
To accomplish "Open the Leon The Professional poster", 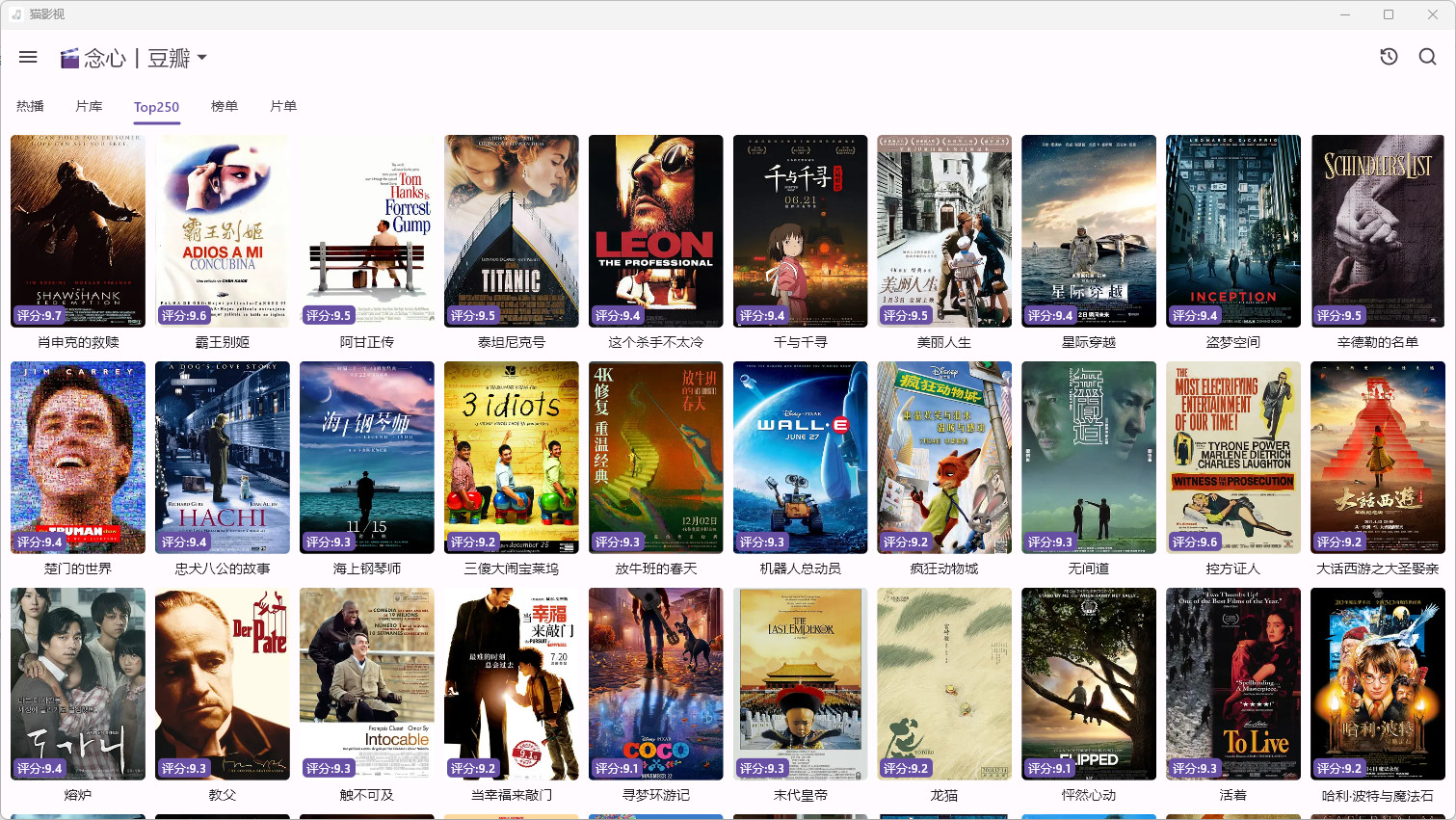I will (656, 231).
